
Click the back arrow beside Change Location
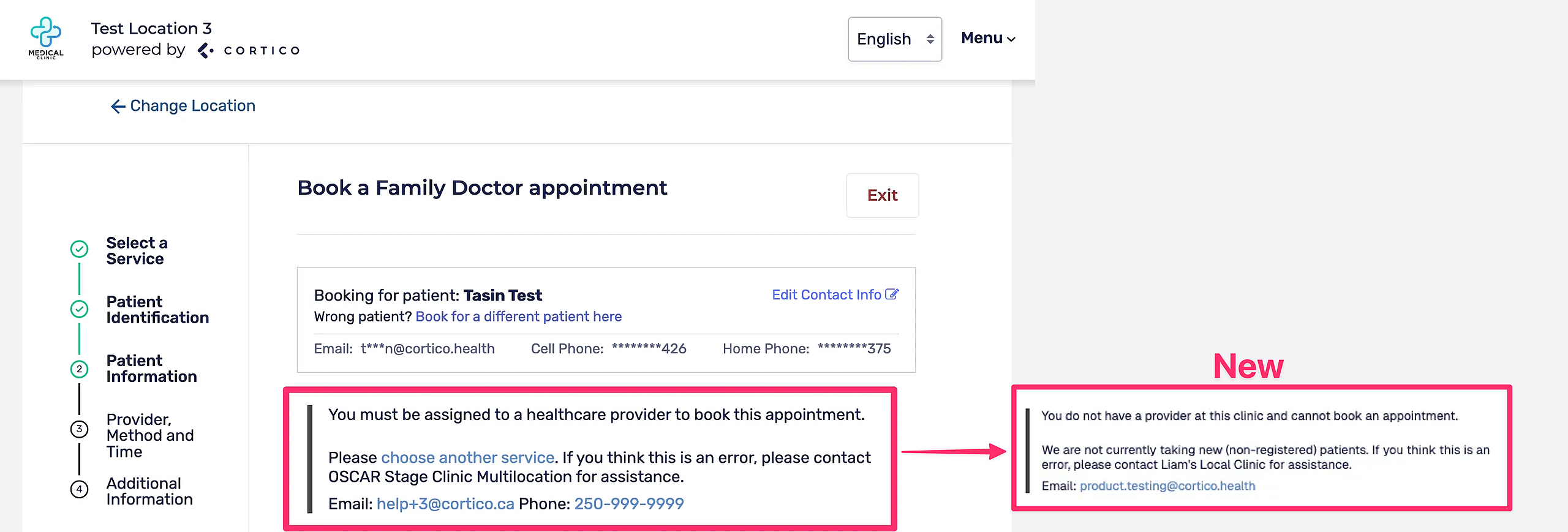coord(118,107)
